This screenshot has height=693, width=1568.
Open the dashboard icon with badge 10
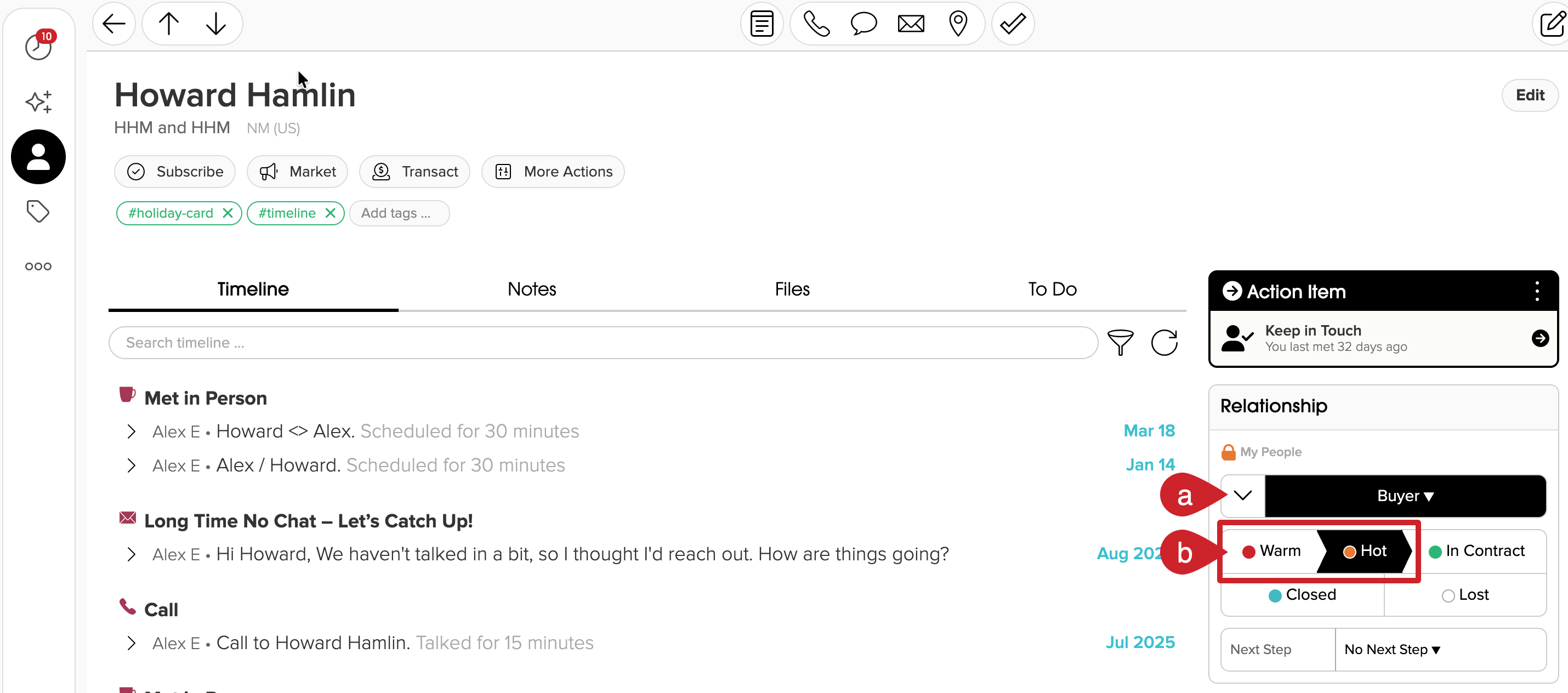tap(39, 45)
